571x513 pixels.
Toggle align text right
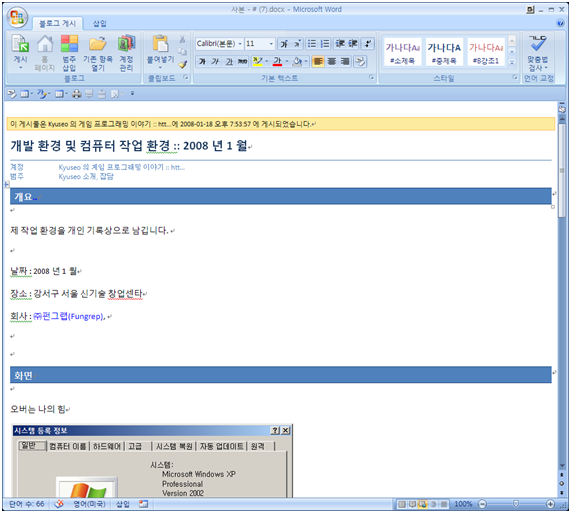click(345, 62)
